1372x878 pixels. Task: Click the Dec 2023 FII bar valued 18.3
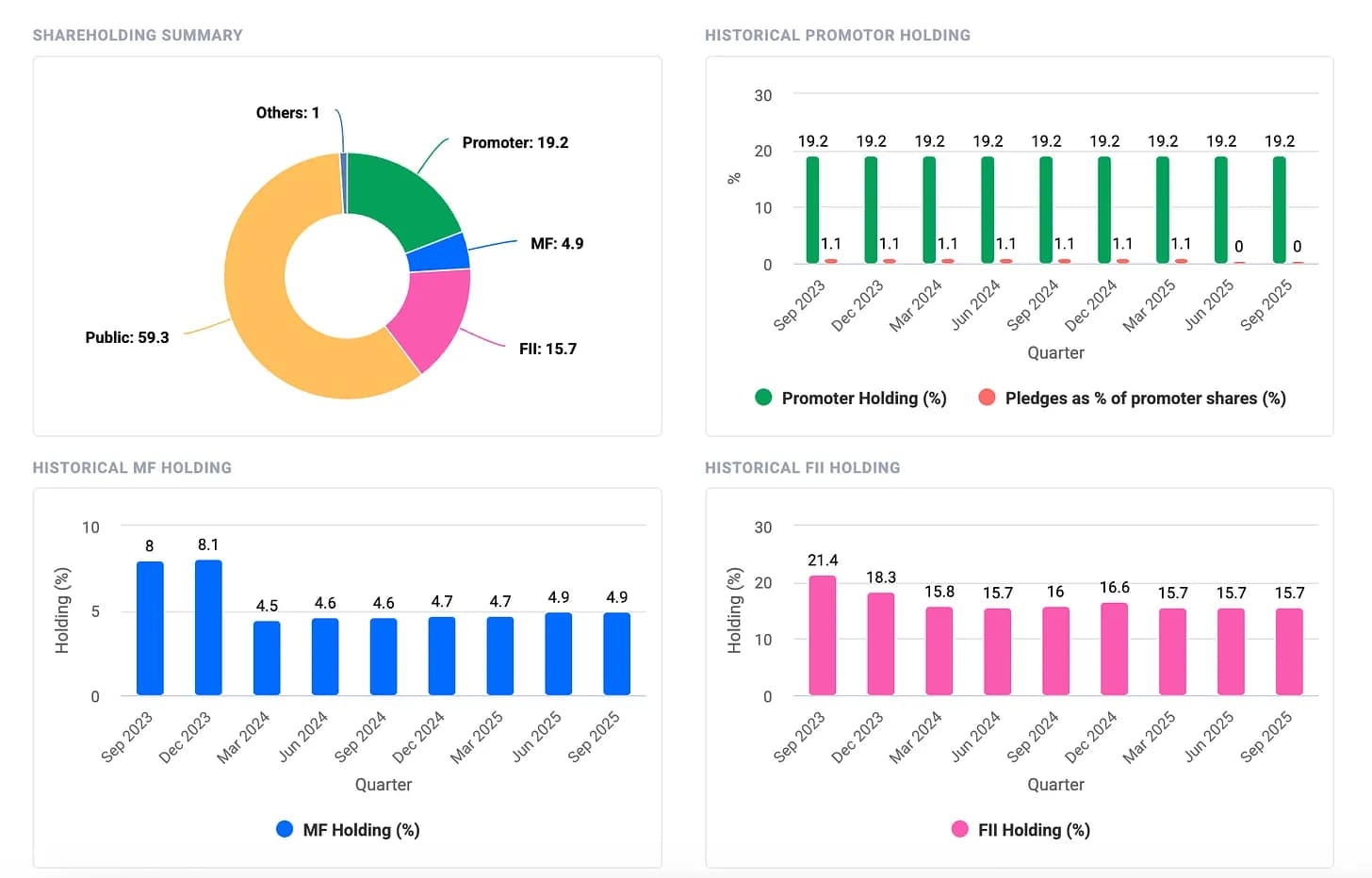(x=881, y=643)
